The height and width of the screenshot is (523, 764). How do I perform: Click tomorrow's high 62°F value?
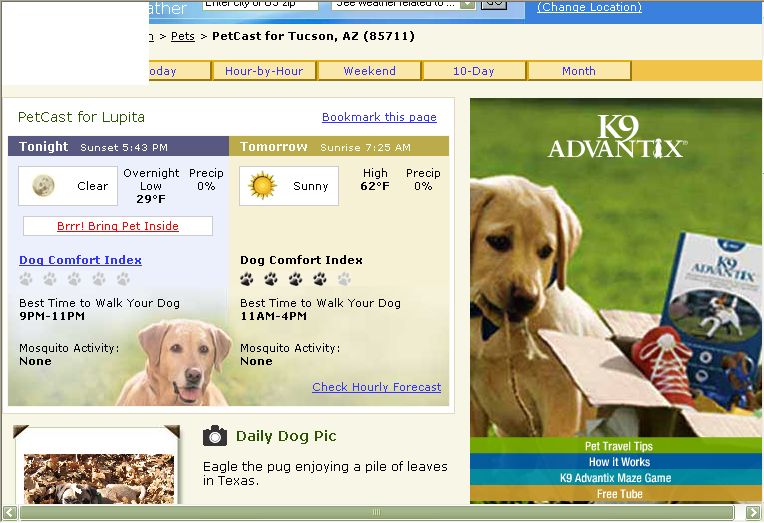pos(375,186)
